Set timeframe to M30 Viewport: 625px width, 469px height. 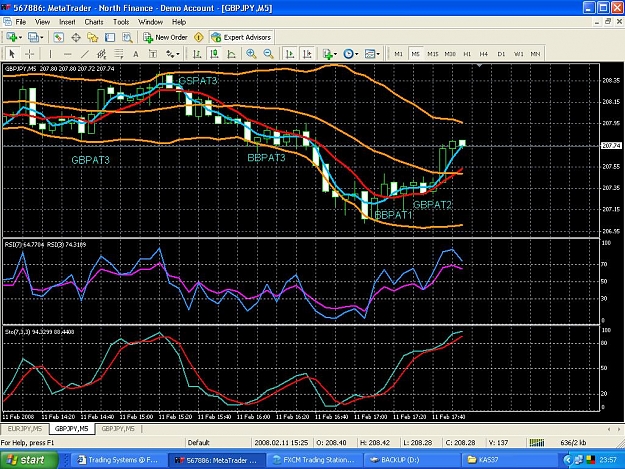click(x=450, y=54)
